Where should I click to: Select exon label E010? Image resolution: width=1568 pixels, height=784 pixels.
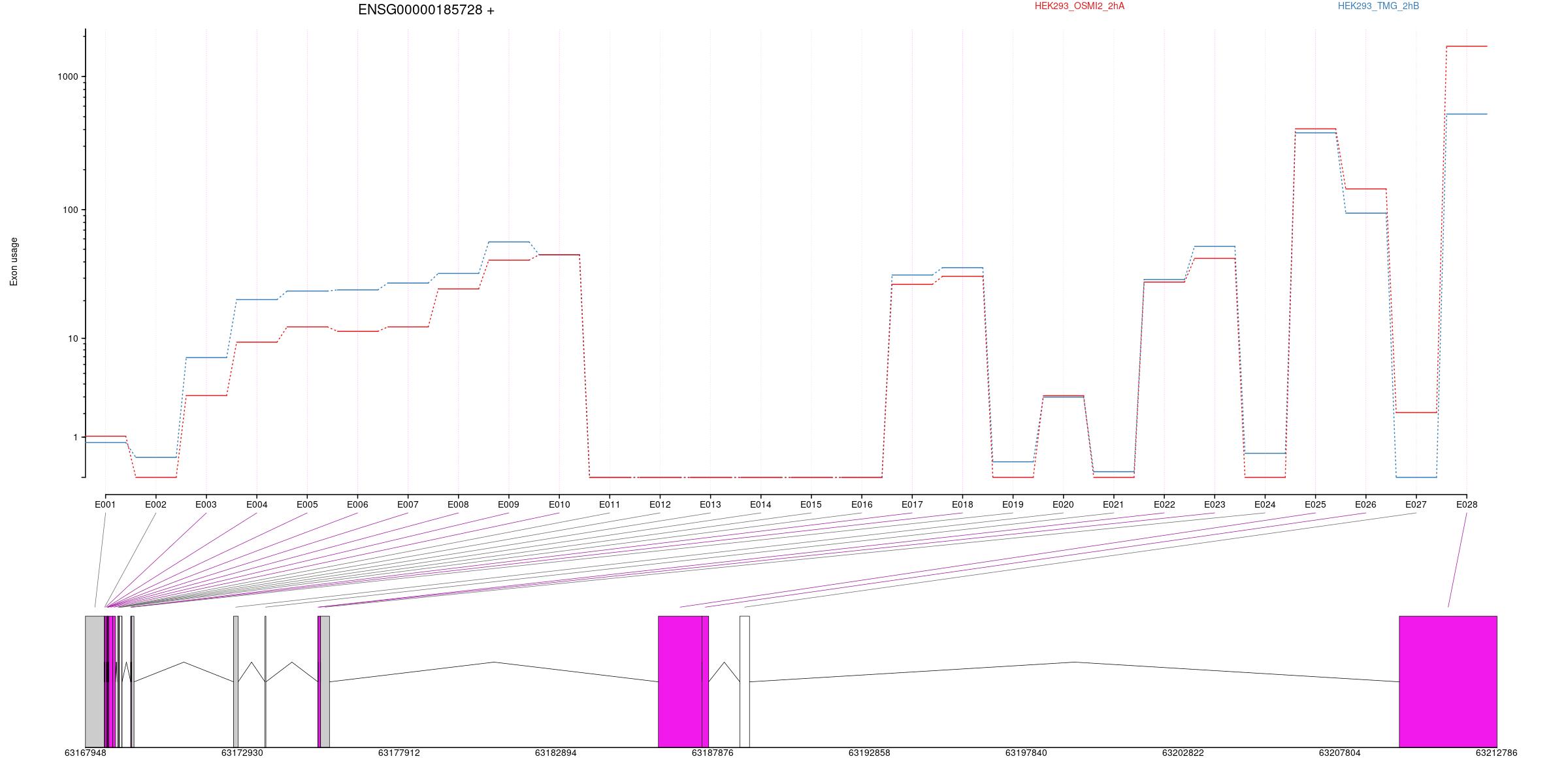(x=559, y=504)
